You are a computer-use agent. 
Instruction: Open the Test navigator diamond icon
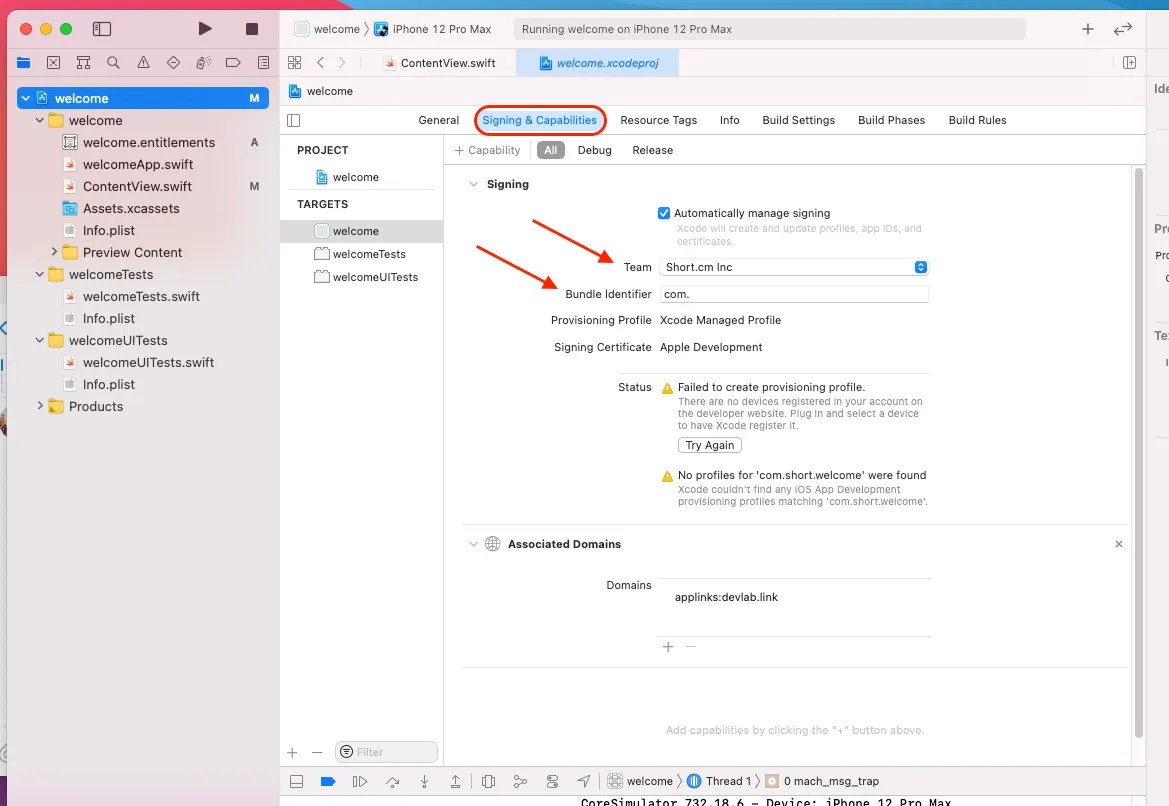[x=173, y=63]
